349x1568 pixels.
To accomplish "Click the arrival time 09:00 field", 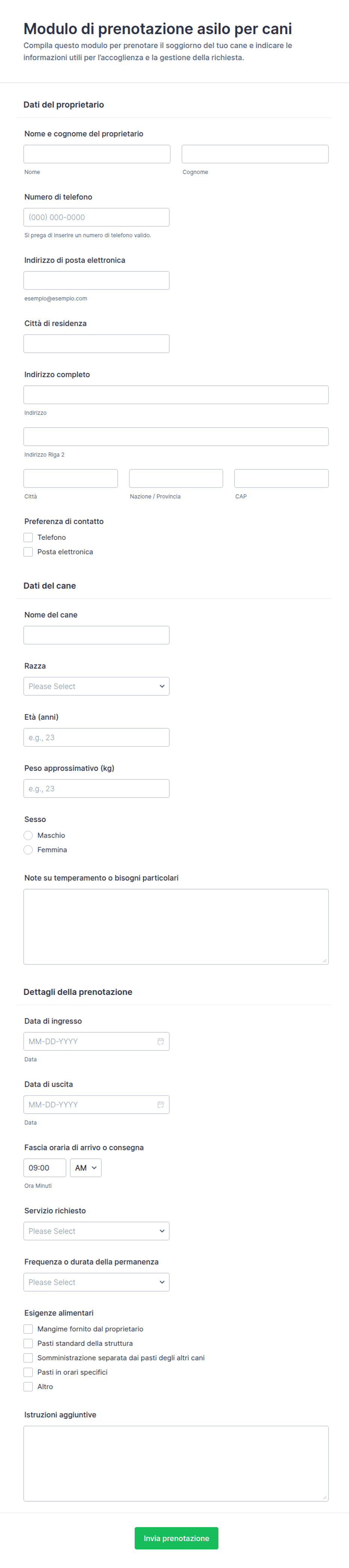I will pos(44,1168).
